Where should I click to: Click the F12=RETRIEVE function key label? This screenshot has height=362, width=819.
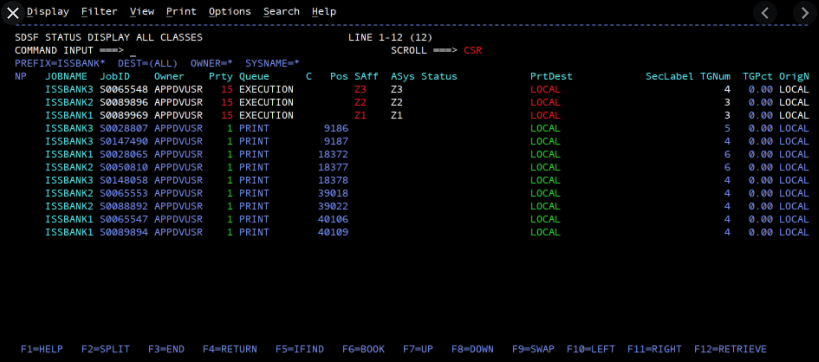730,349
